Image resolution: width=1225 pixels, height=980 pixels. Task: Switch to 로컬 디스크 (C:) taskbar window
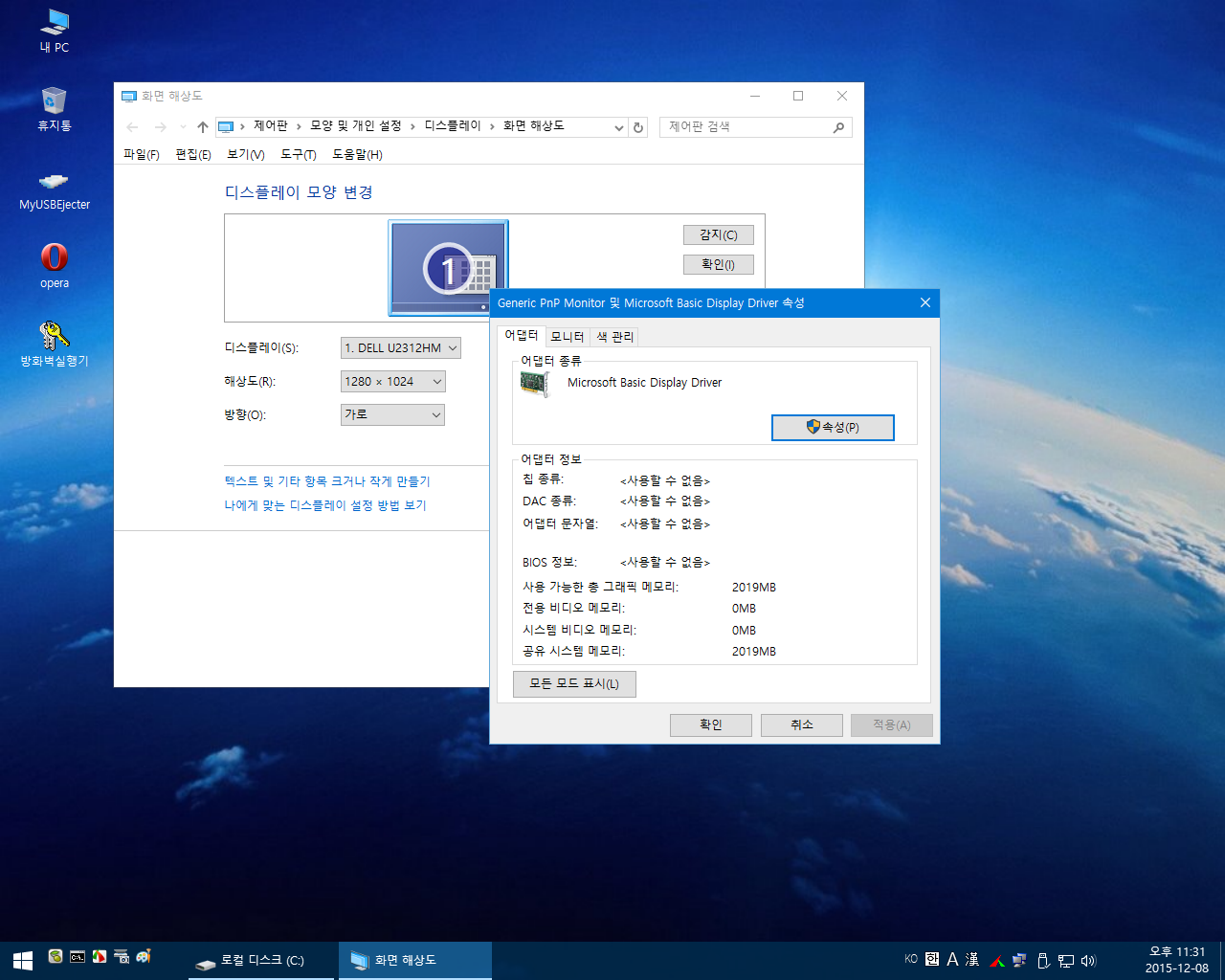click(261, 961)
